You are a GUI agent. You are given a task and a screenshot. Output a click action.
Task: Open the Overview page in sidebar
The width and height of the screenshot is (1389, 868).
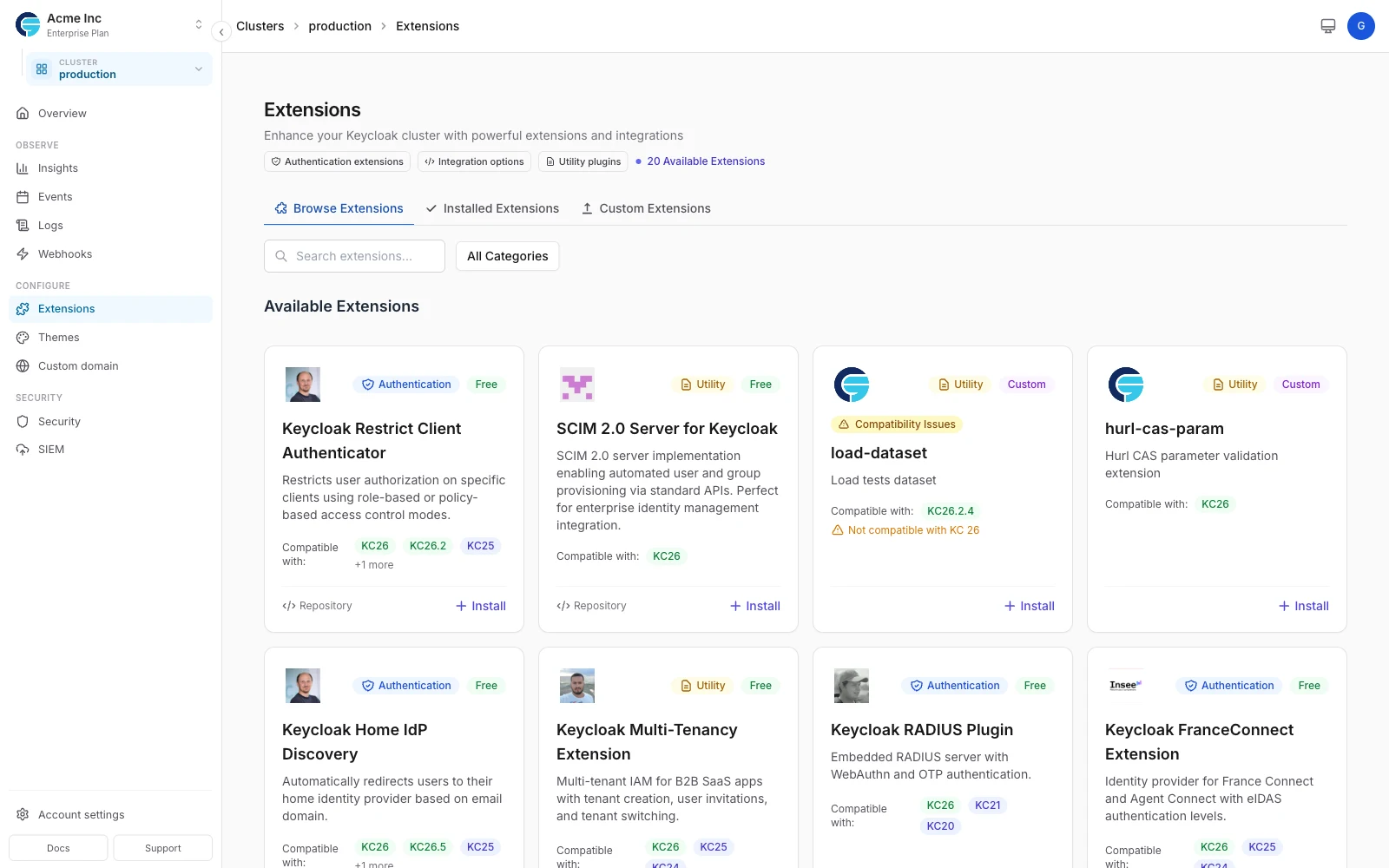110,114
